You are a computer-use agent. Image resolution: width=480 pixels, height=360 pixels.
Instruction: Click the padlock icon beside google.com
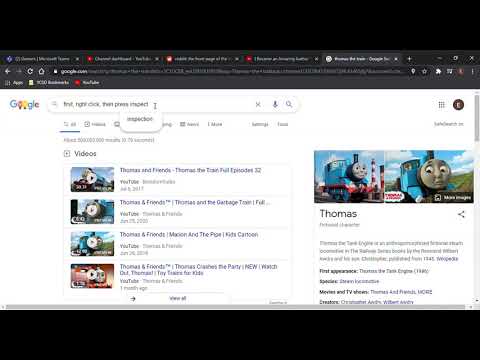click(x=55, y=71)
